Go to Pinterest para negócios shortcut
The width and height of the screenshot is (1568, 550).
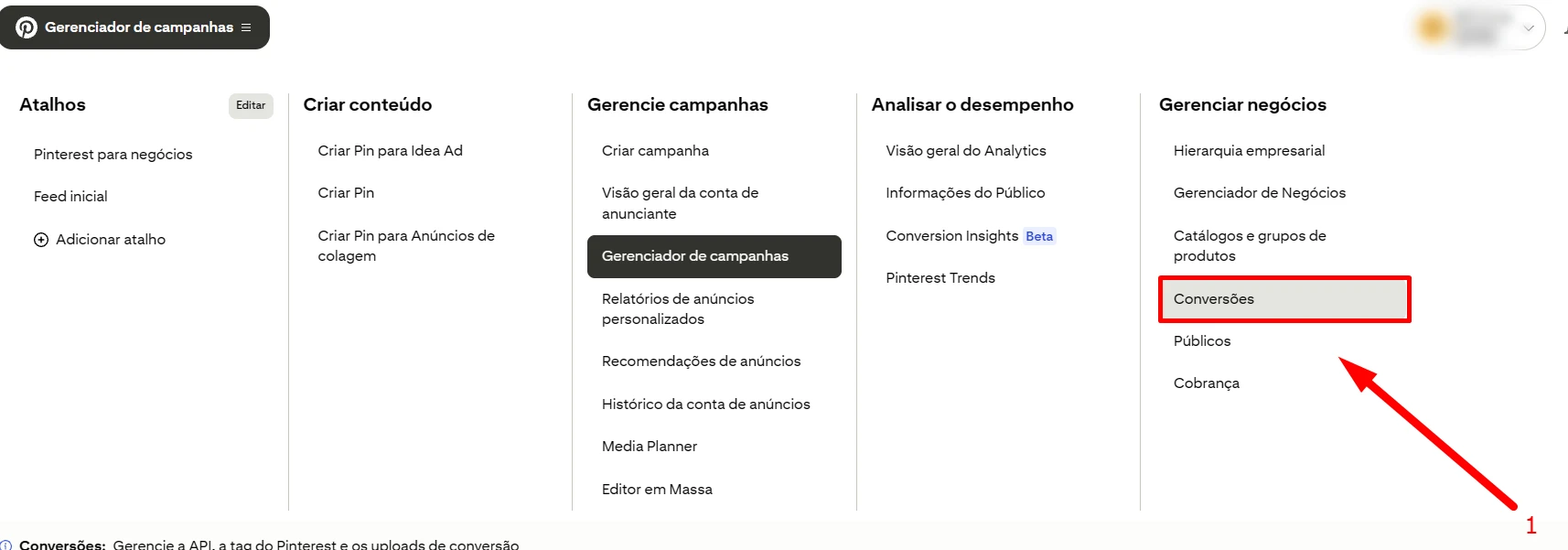[113, 155]
